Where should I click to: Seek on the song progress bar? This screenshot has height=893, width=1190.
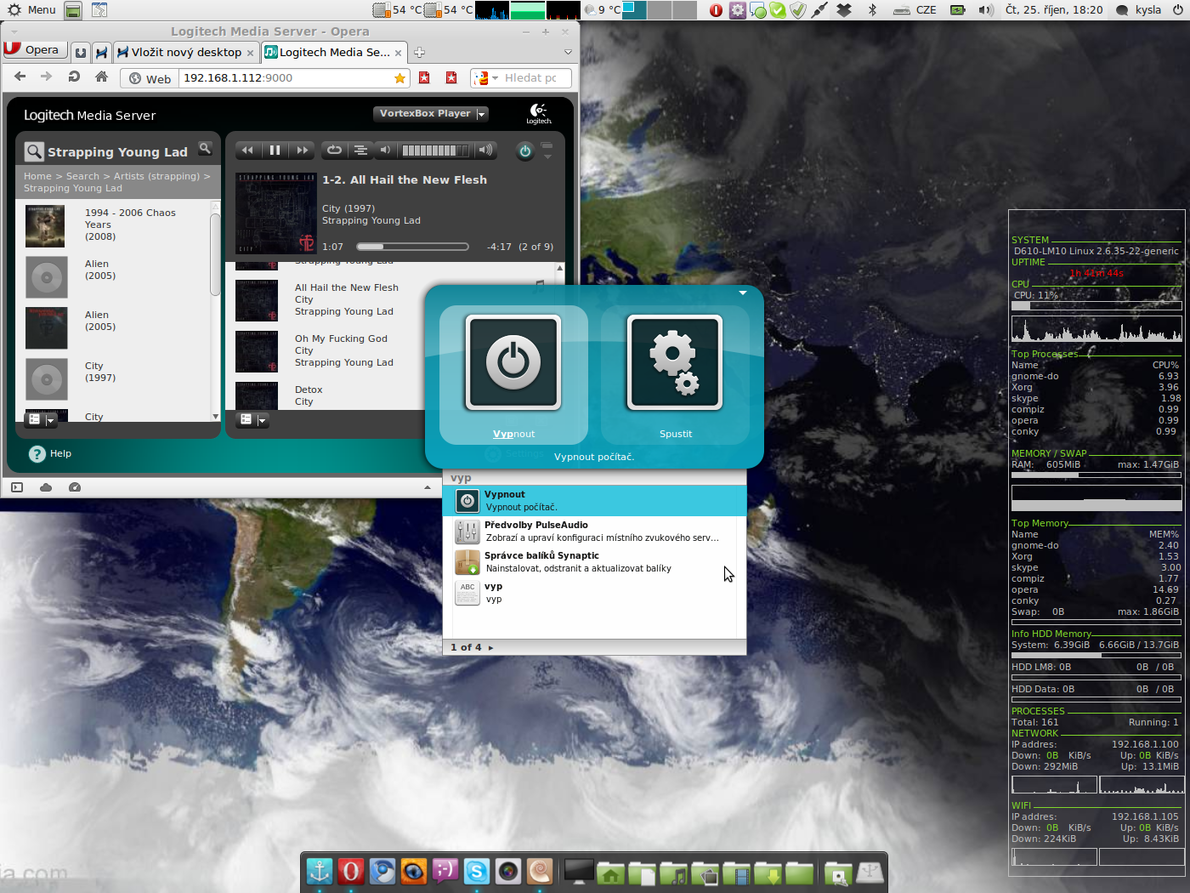click(412, 247)
